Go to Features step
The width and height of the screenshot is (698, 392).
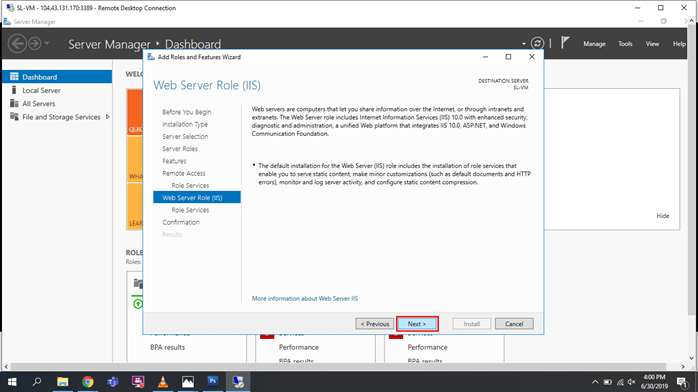(174, 161)
